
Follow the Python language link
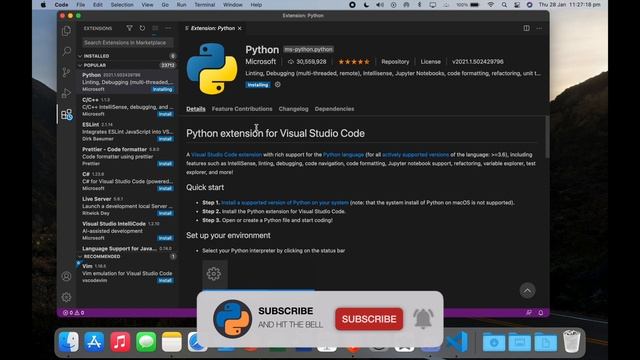click(343, 155)
